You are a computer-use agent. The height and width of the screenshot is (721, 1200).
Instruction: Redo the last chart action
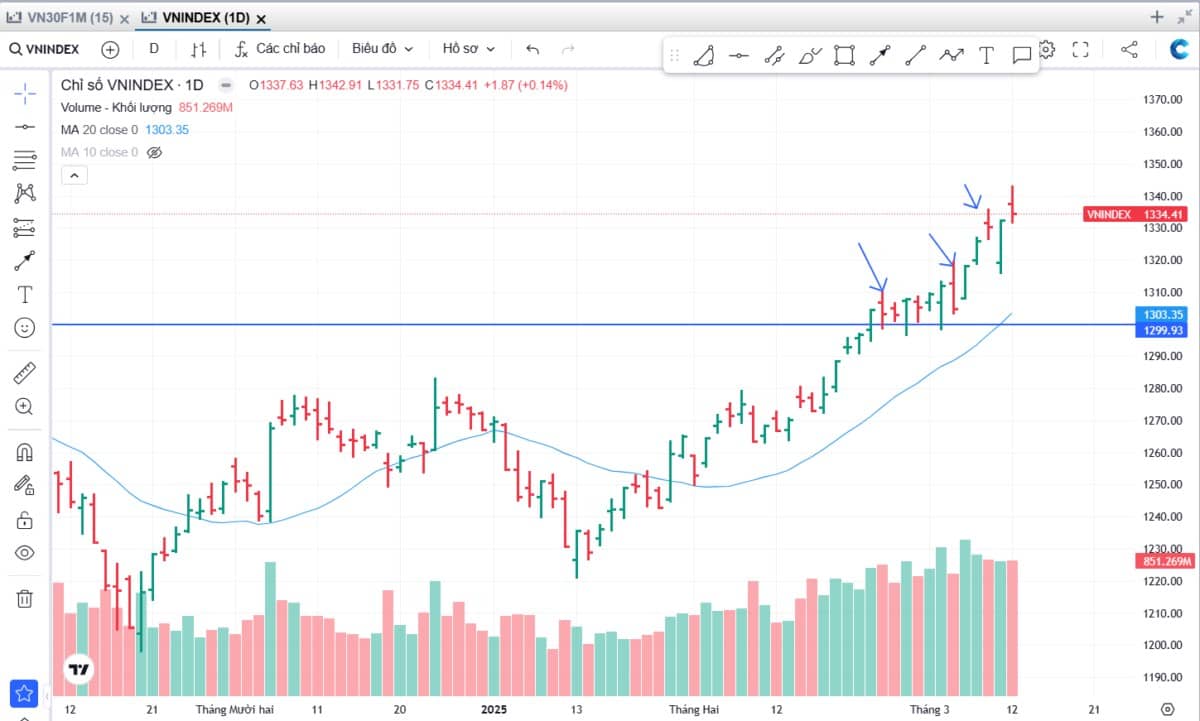pyautogui.click(x=569, y=49)
